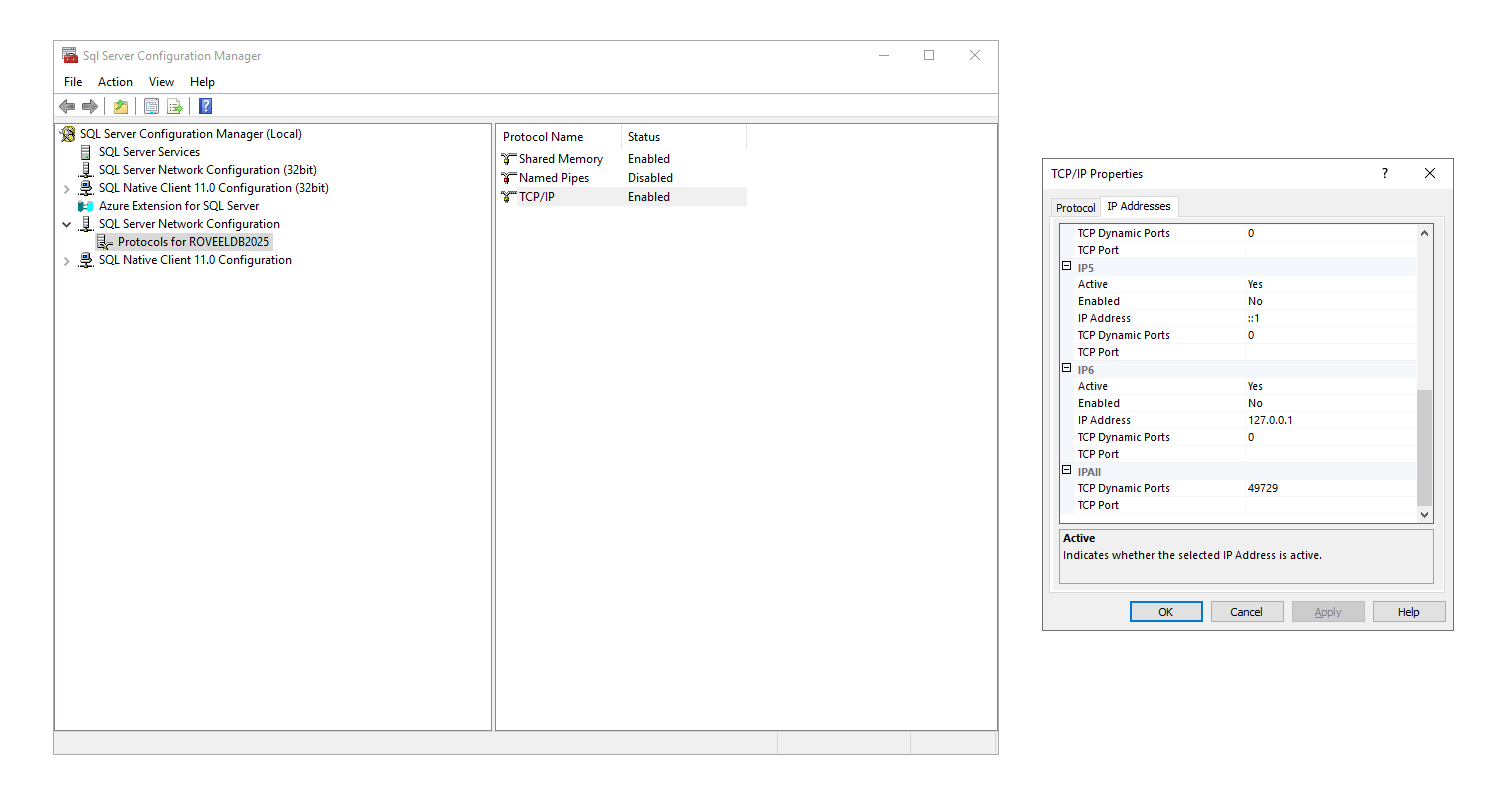Click the Up one level folder icon

pos(121,107)
